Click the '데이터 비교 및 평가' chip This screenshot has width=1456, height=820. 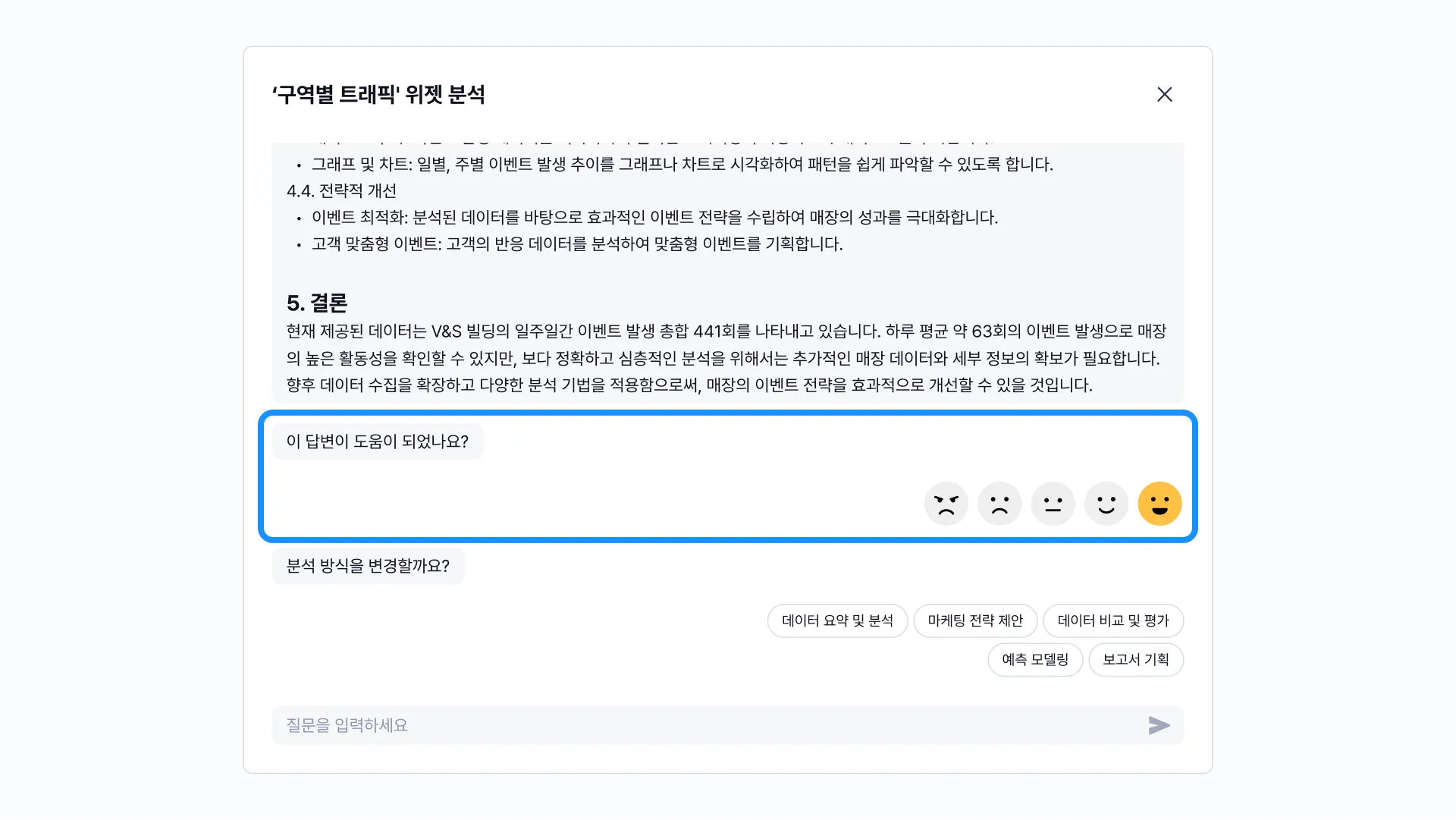[x=1112, y=620]
